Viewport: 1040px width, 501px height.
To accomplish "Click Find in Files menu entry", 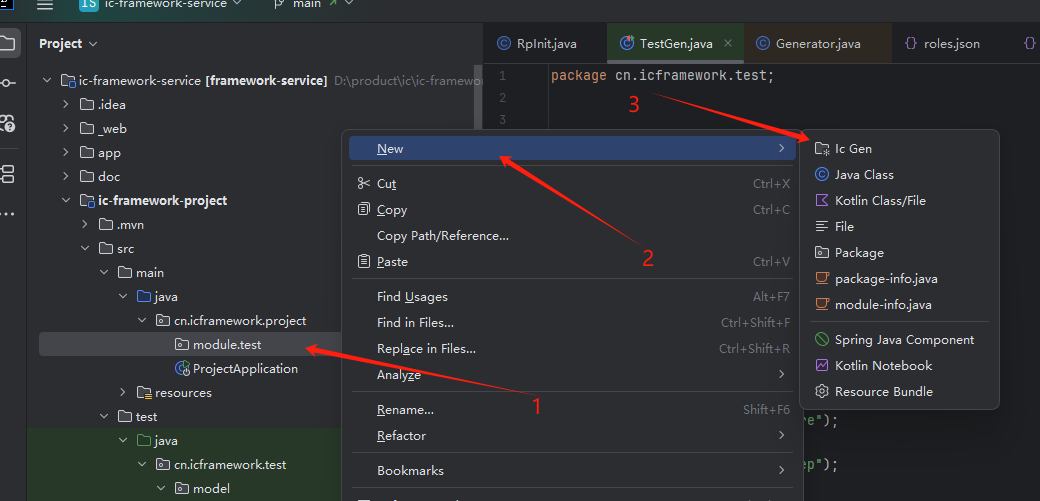I will 415,323.
